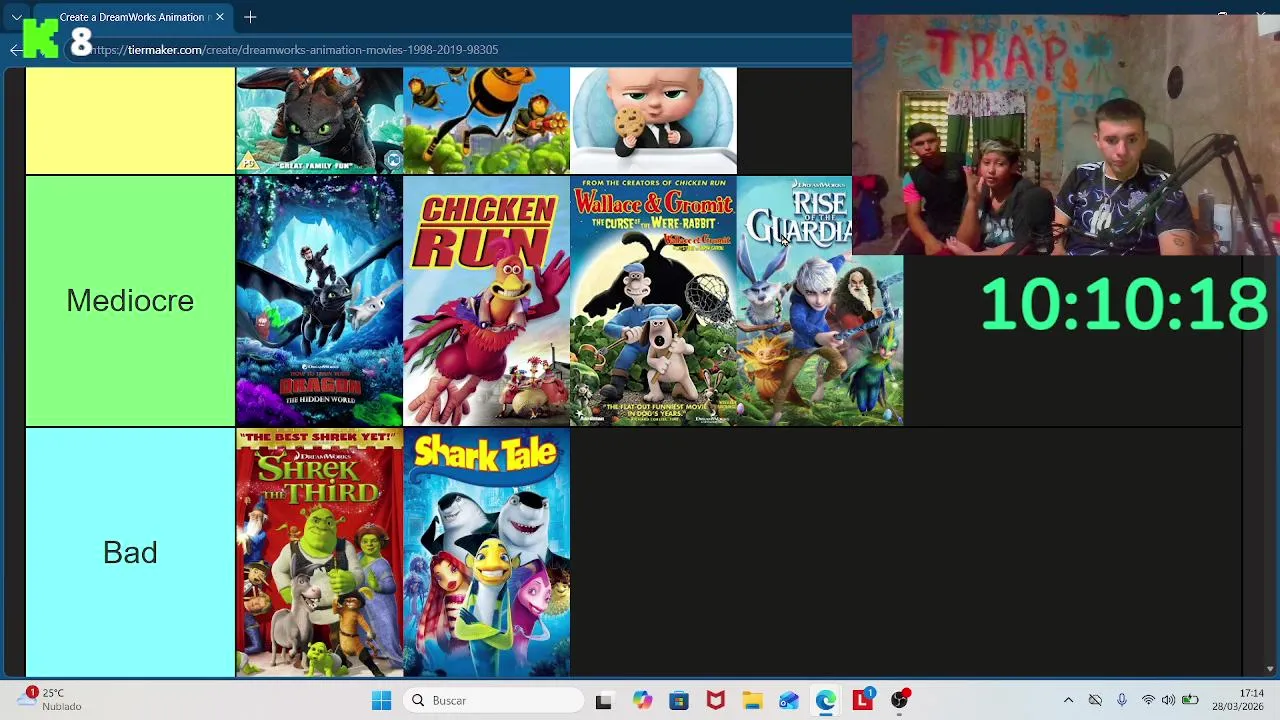This screenshot has height=720, width=1280.
Task: Select the Mediocre tier label
Action: [x=130, y=301]
